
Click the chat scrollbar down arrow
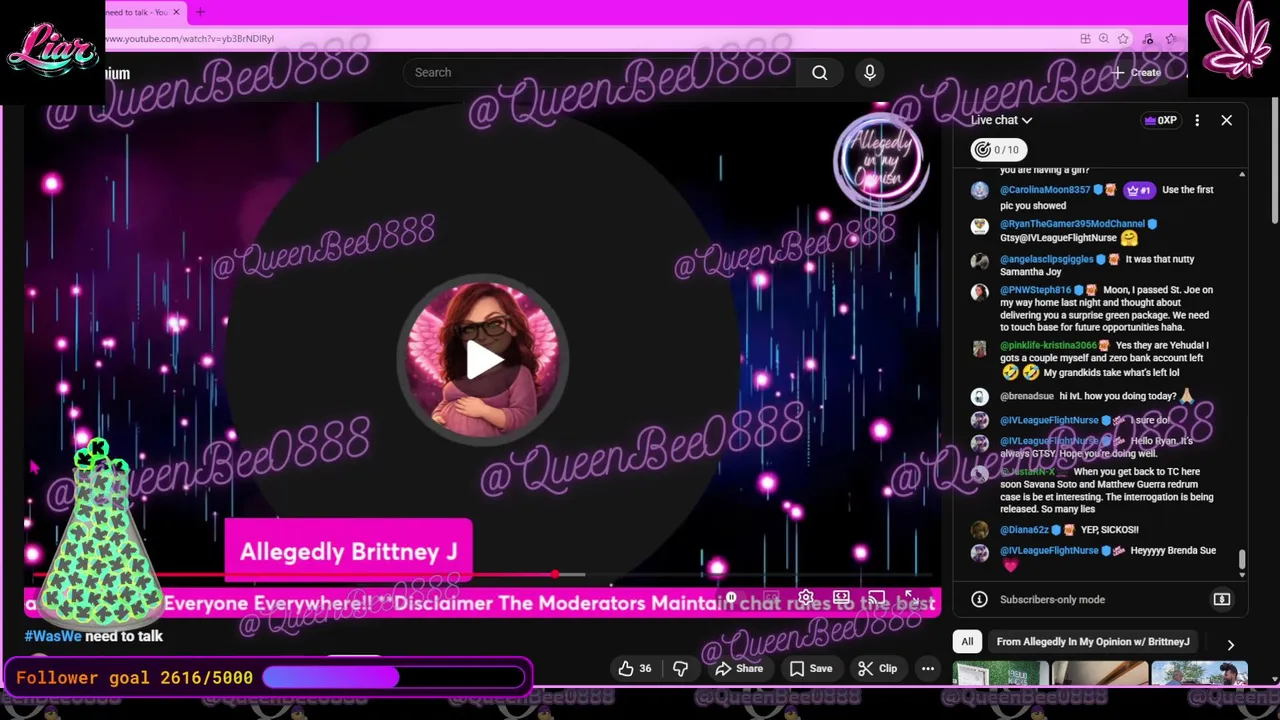pyautogui.click(x=1242, y=574)
